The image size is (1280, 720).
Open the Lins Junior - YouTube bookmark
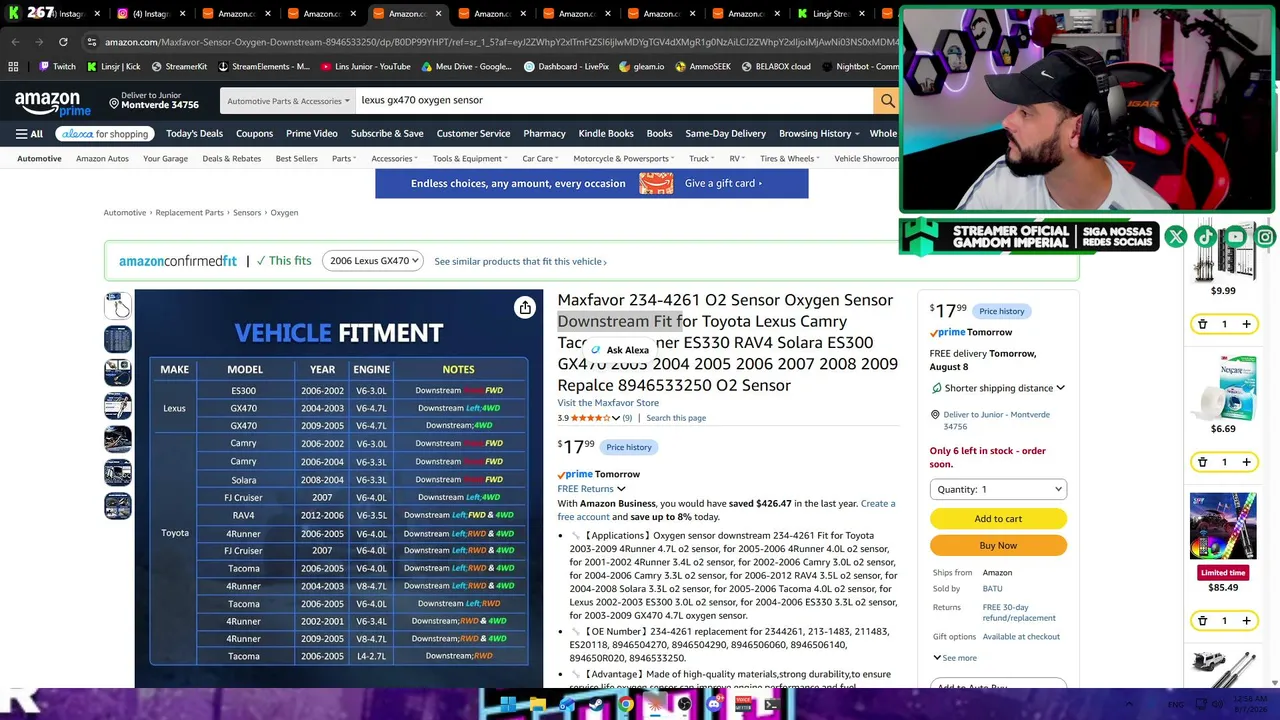(366, 67)
